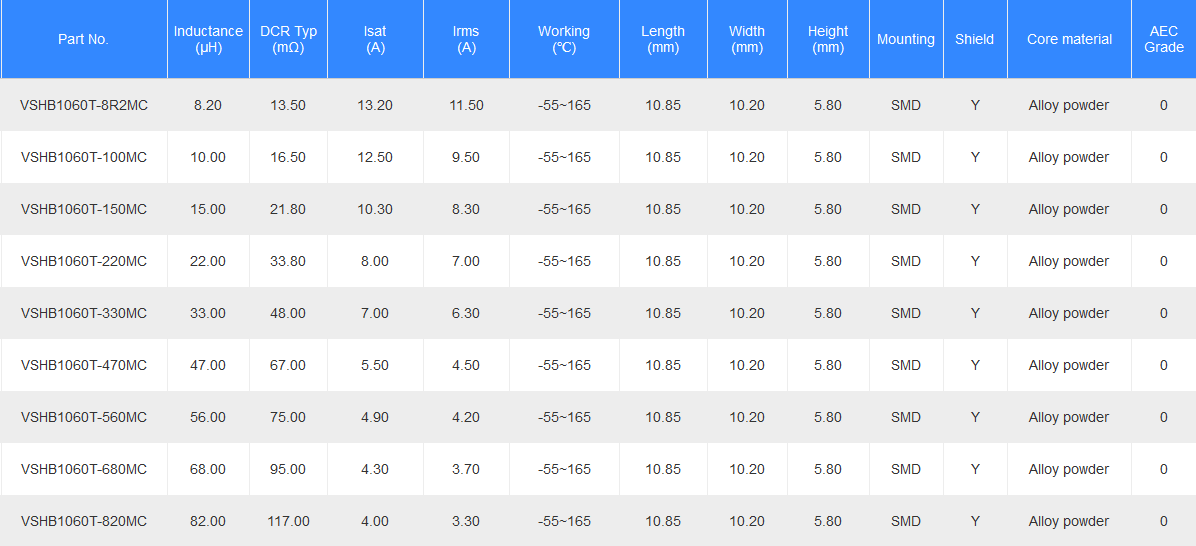
Task: Click SMD in the VSHB1060T-820MC row
Action: 906,522
